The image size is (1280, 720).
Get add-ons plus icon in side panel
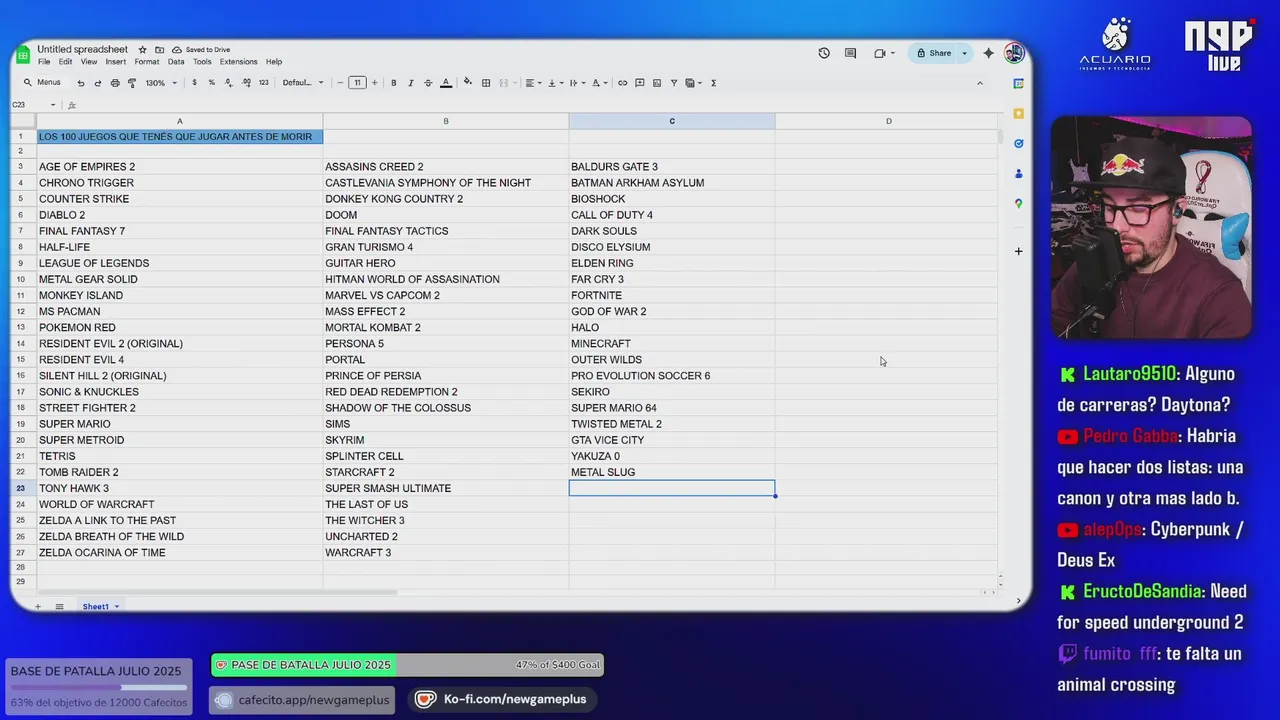[x=1019, y=251]
